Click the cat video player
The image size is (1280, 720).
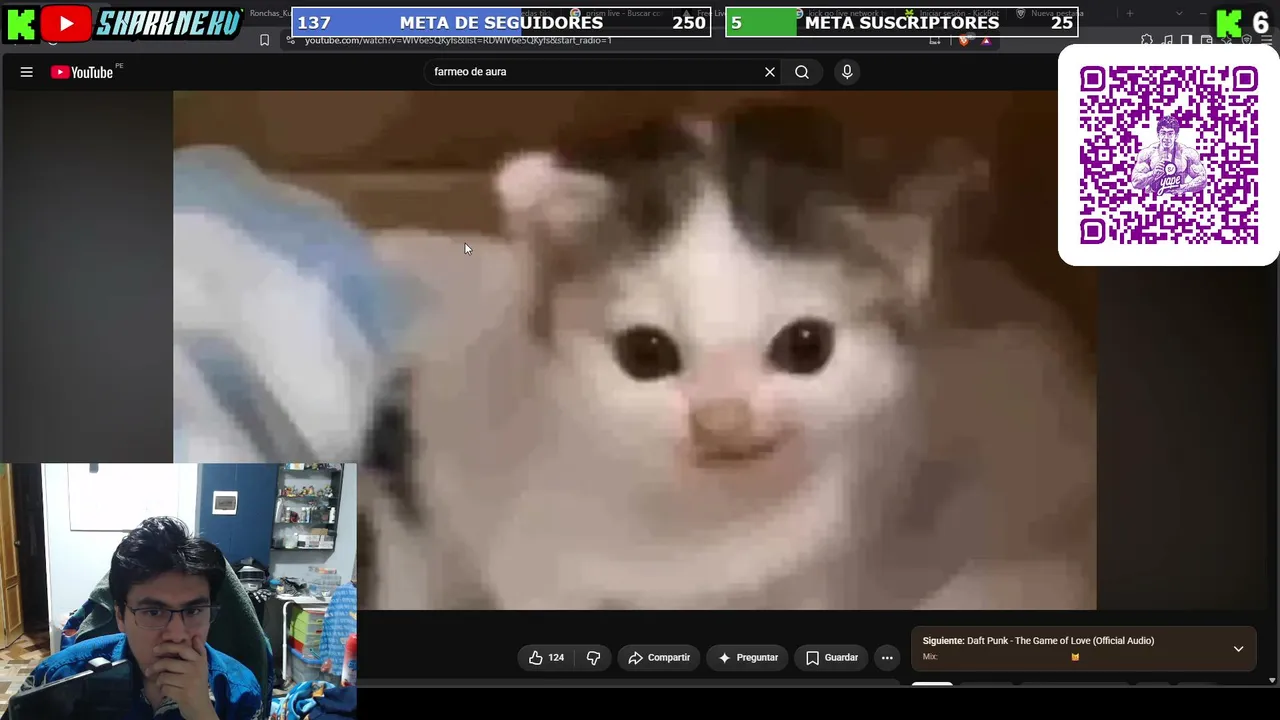635,350
